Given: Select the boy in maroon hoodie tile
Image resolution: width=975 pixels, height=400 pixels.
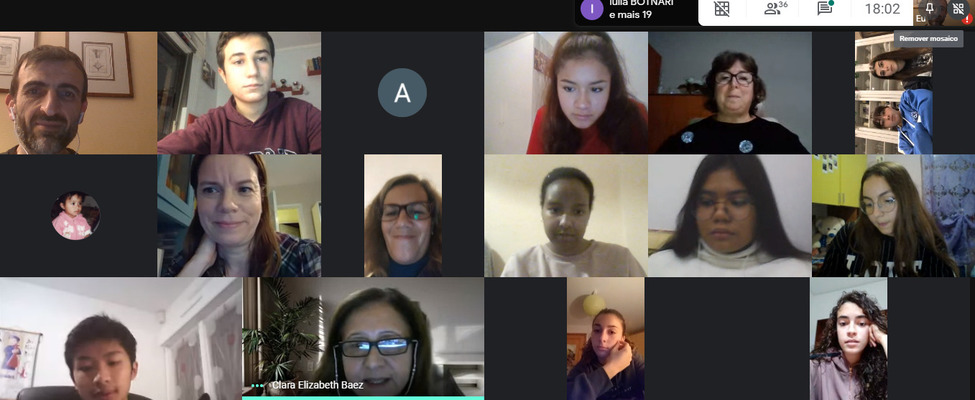Looking at the screenshot, I should (239, 93).
